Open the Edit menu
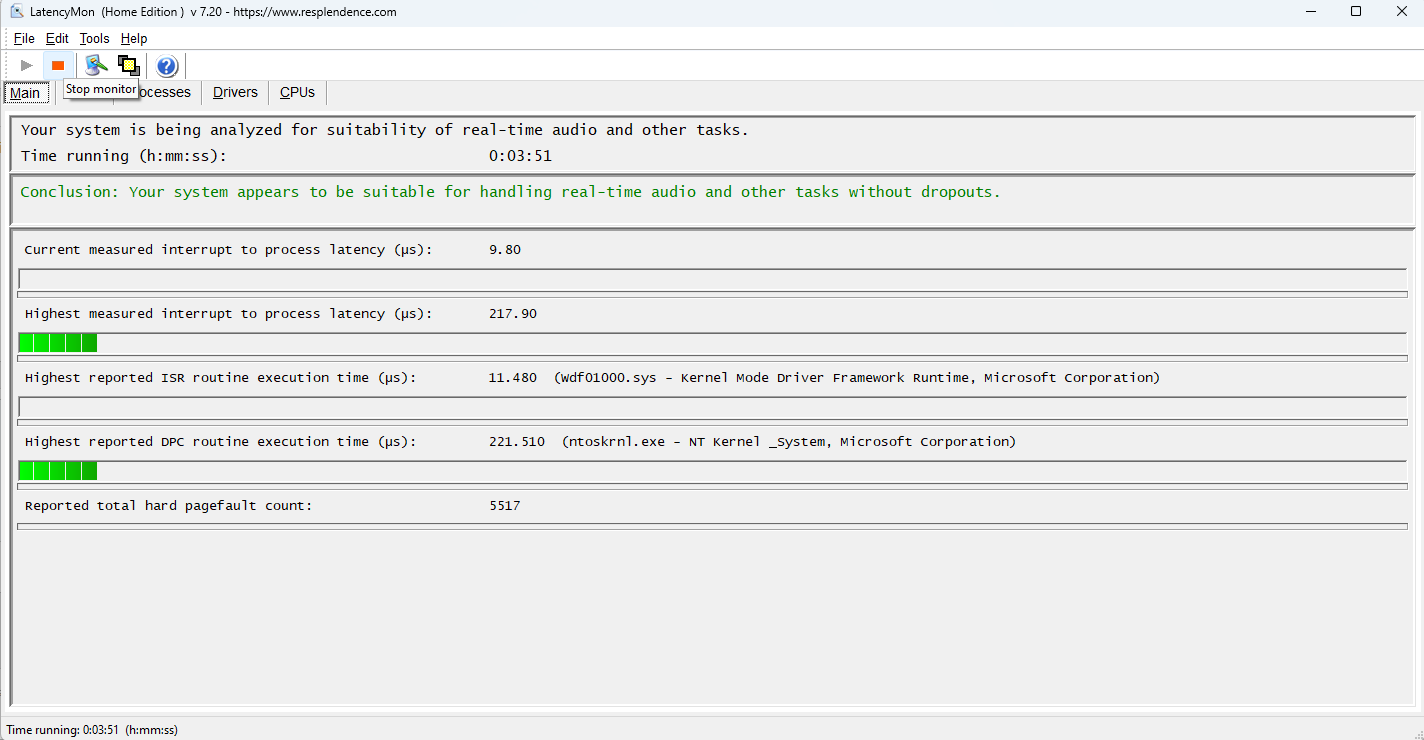 (57, 38)
